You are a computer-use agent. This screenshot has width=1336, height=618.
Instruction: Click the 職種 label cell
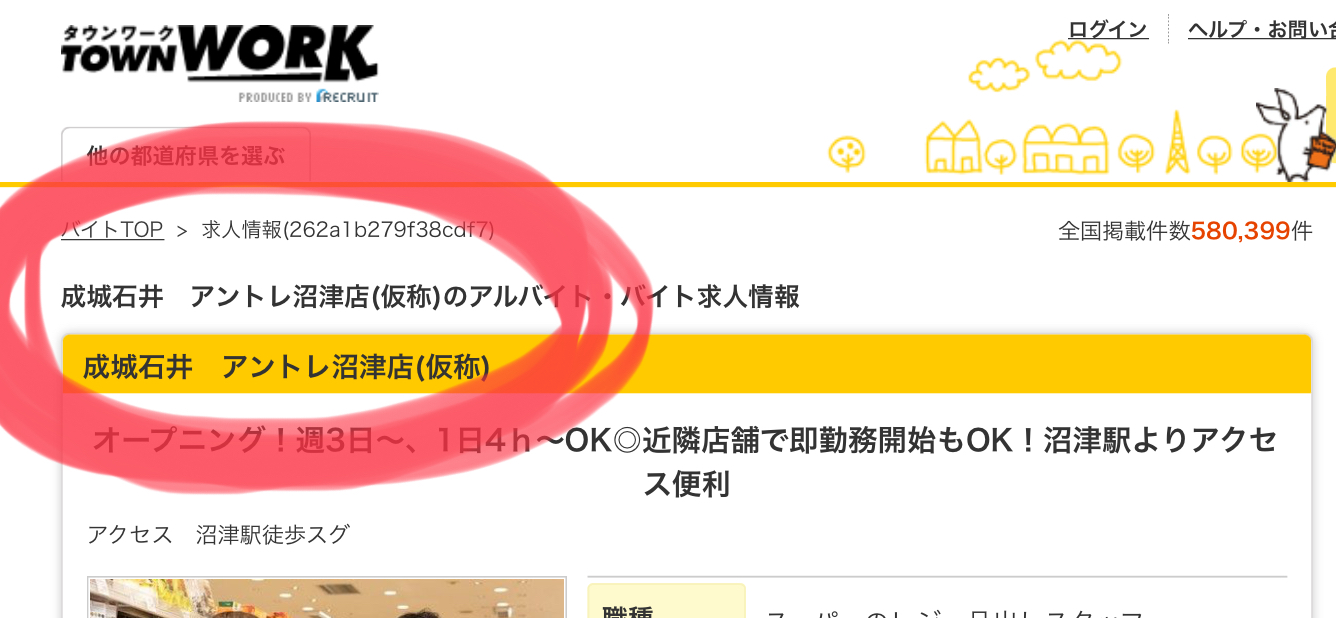tap(666, 601)
